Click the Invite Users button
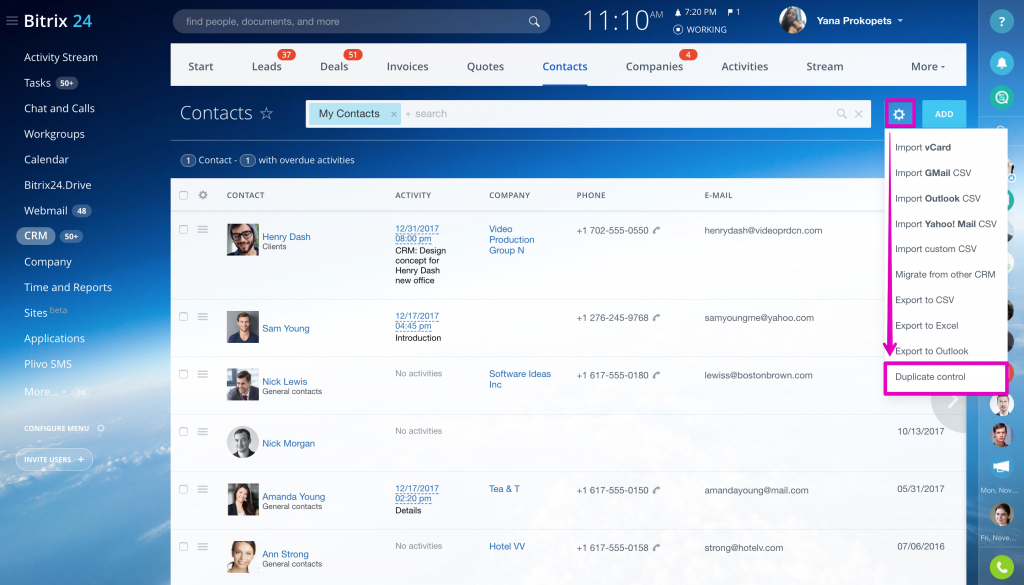Image resolution: width=1024 pixels, height=585 pixels. tap(54, 460)
